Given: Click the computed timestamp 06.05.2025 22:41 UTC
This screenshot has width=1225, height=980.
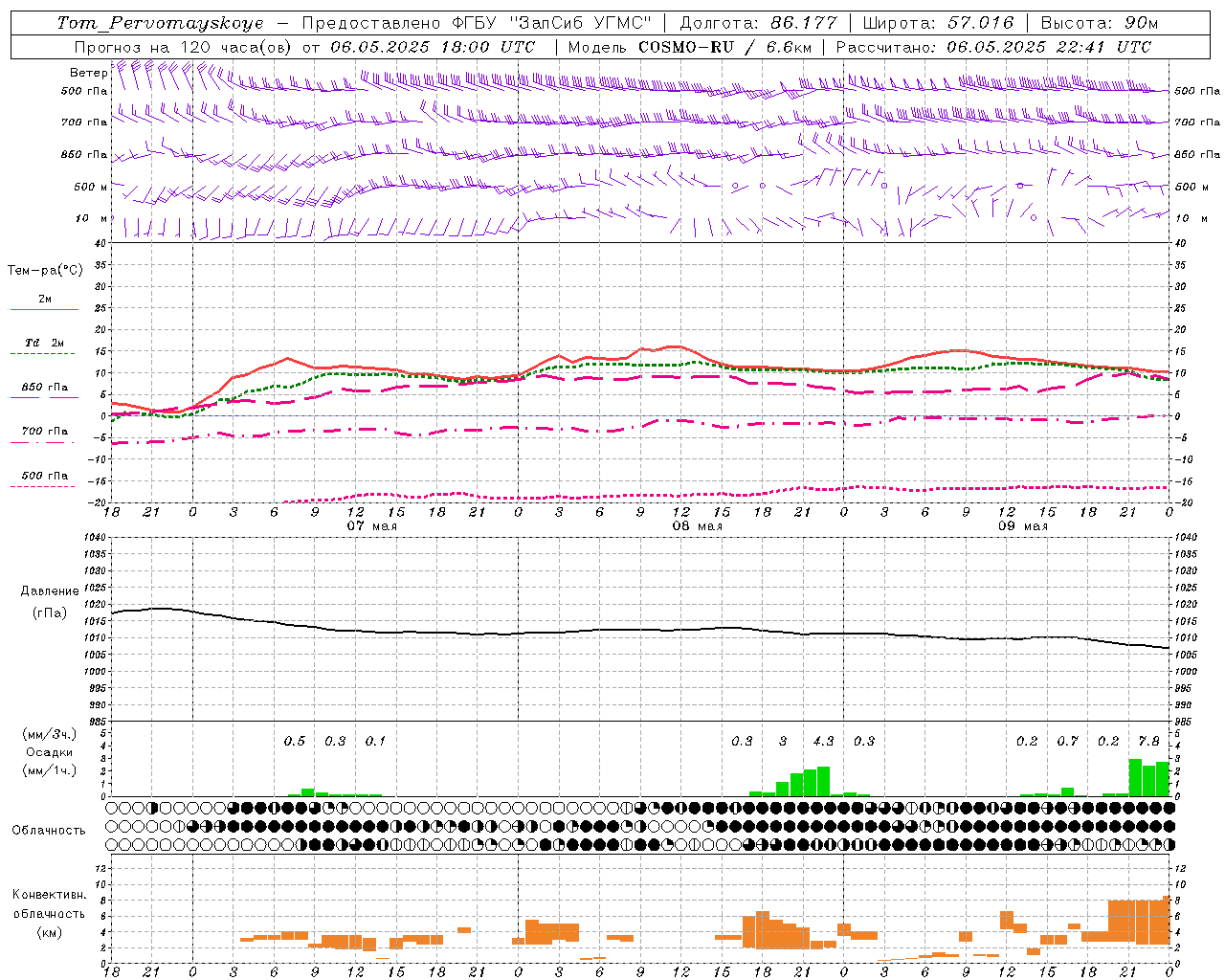Looking at the screenshot, I should [1049, 47].
